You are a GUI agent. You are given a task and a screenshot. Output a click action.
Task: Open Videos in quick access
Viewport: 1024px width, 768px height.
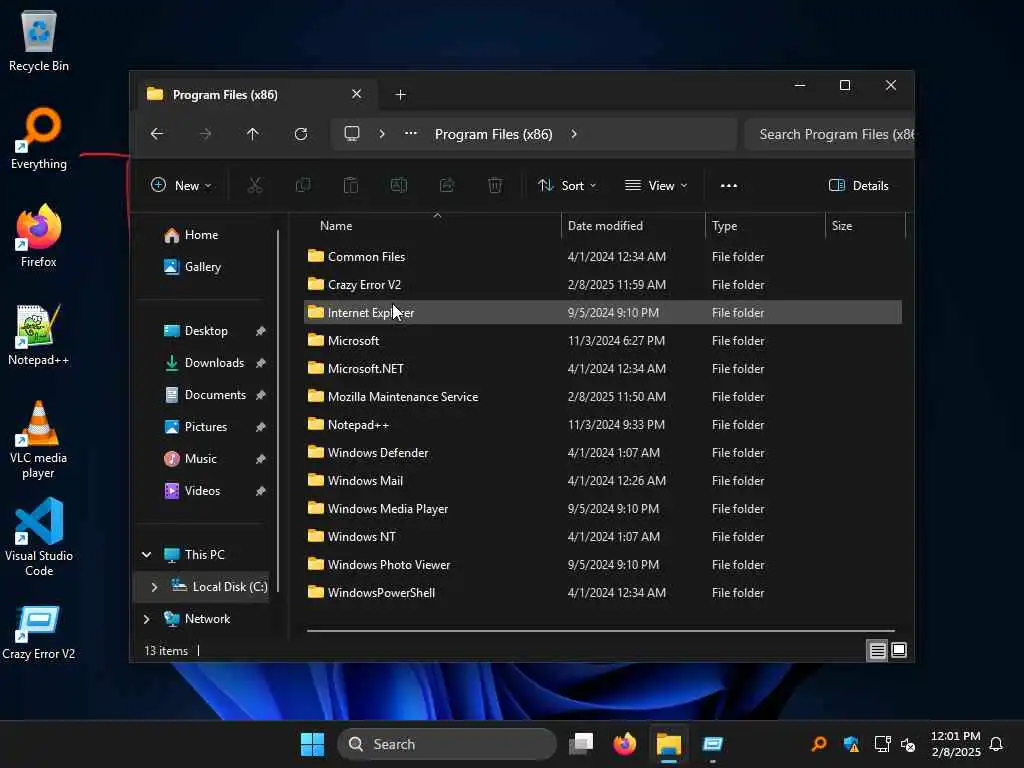[x=192, y=491]
